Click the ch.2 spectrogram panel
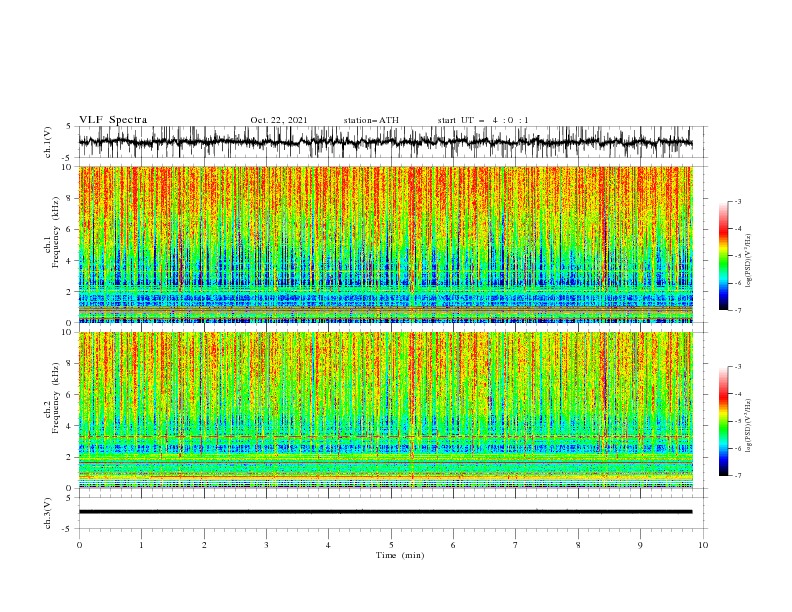 click(386, 410)
